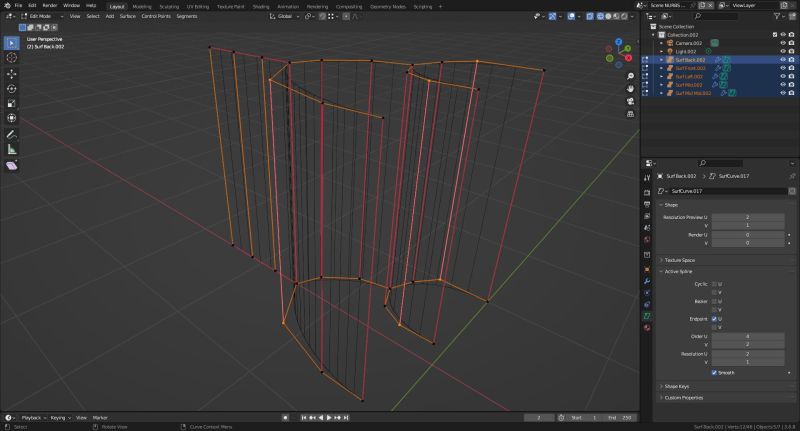Hide Light.002 with its eye icon
800x431 pixels.
click(783, 52)
